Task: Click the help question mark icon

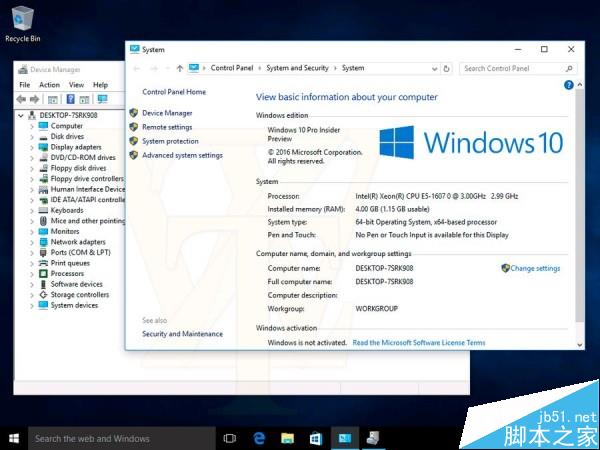Action: (x=568, y=86)
